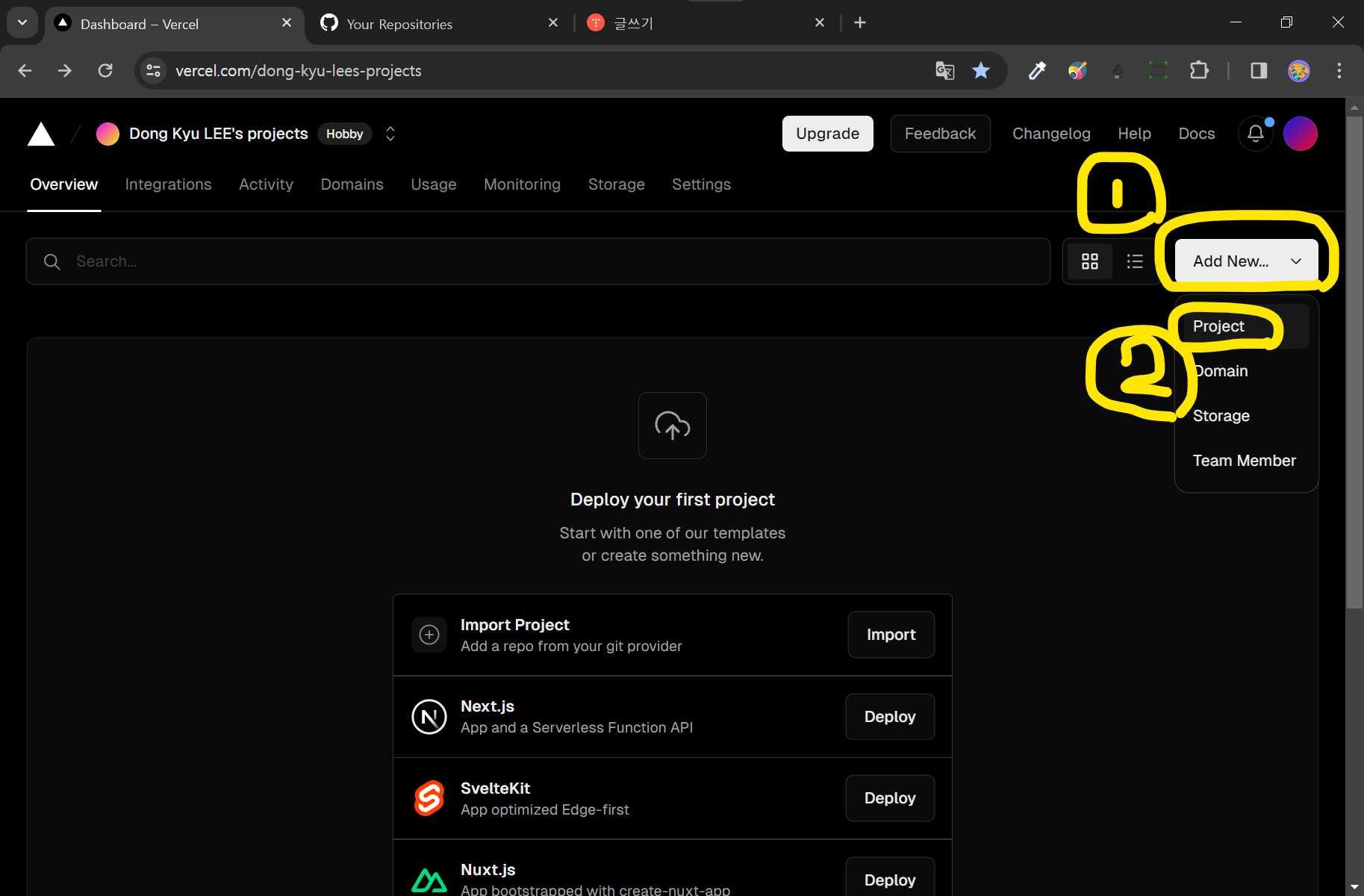The width and height of the screenshot is (1364, 896).
Task: Open Chrome three-dot menu
Action: [1339, 70]
